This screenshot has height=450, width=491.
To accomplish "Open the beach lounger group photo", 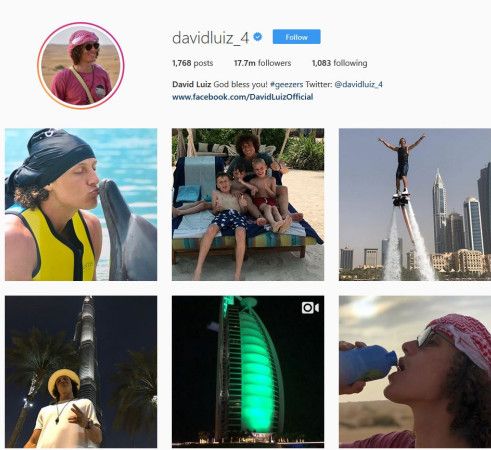I will (x=248, y=204).
